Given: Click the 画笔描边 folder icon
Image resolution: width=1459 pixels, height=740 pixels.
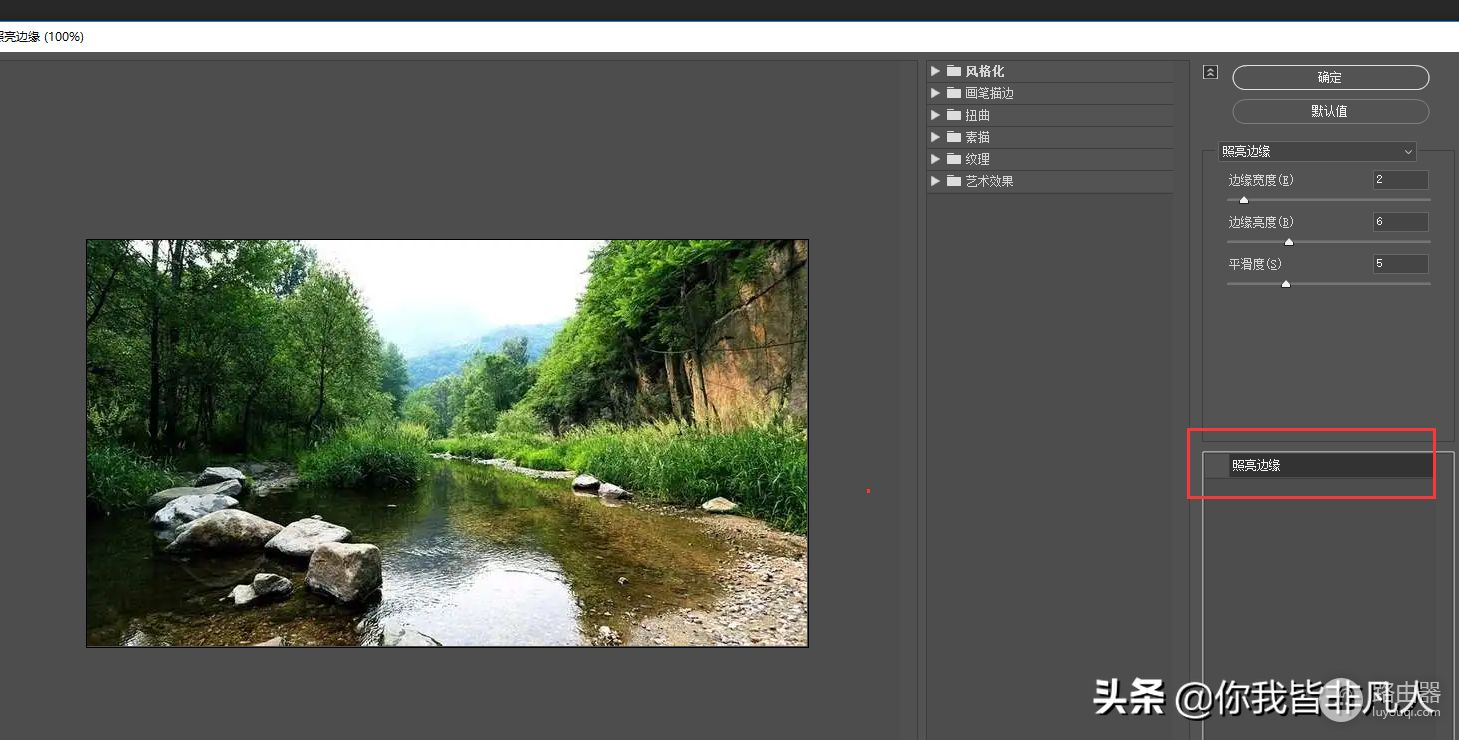Looking at the screenshot, I should click(954, 93).
